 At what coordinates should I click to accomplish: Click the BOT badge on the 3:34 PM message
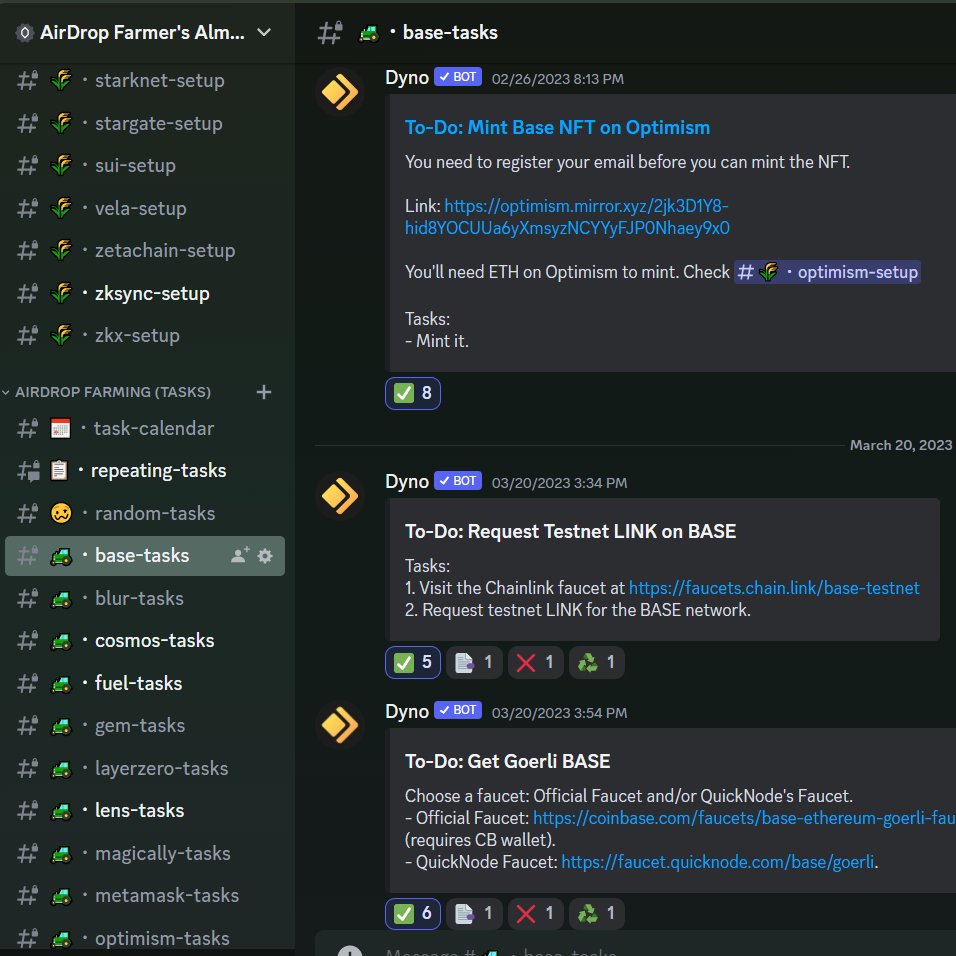(458, 481)
